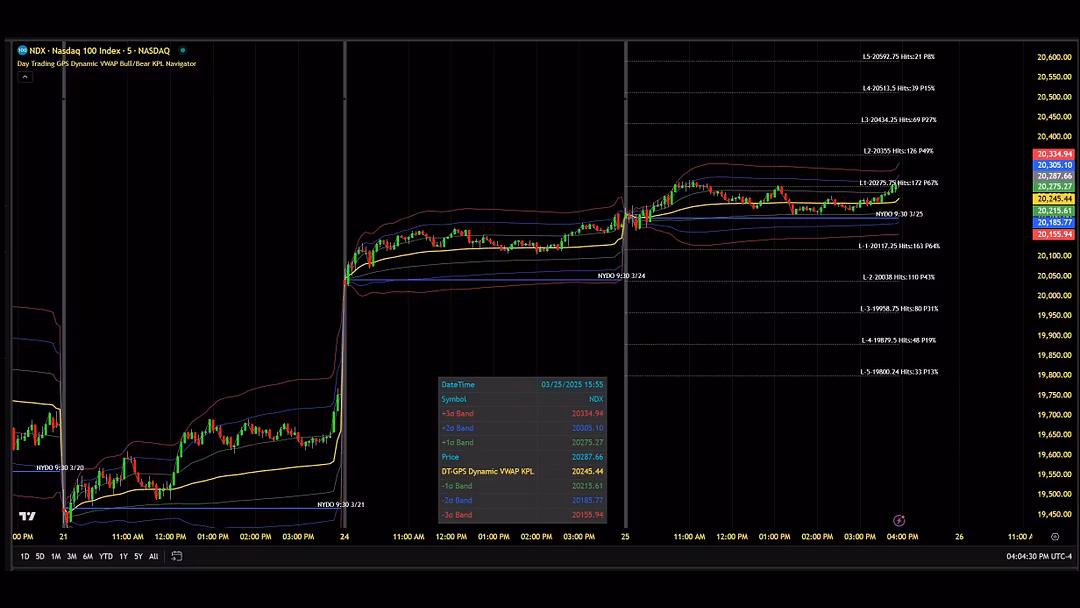Click the L5-20592.75 level label

click(898, 56)
